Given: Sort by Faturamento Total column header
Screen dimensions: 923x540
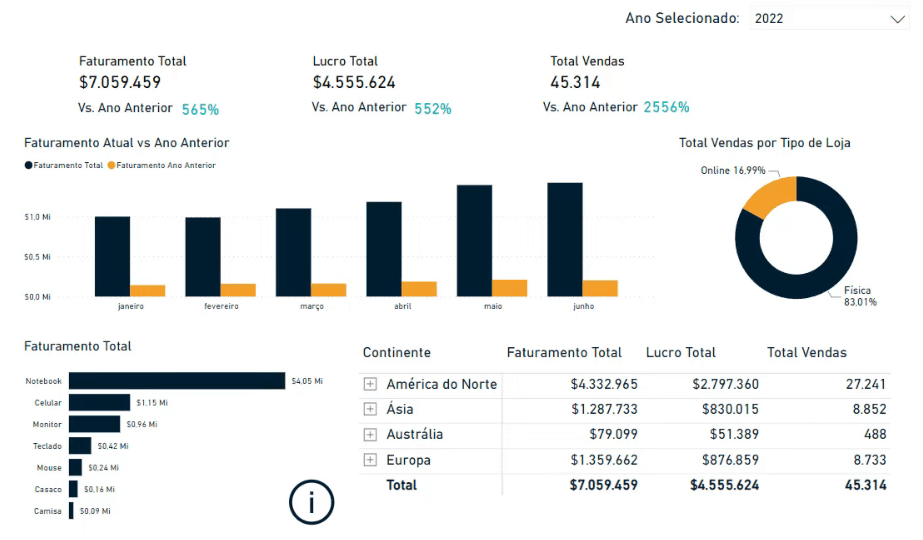Looking at the screenshot, I should pyautogui.click(x=564, y=353).
